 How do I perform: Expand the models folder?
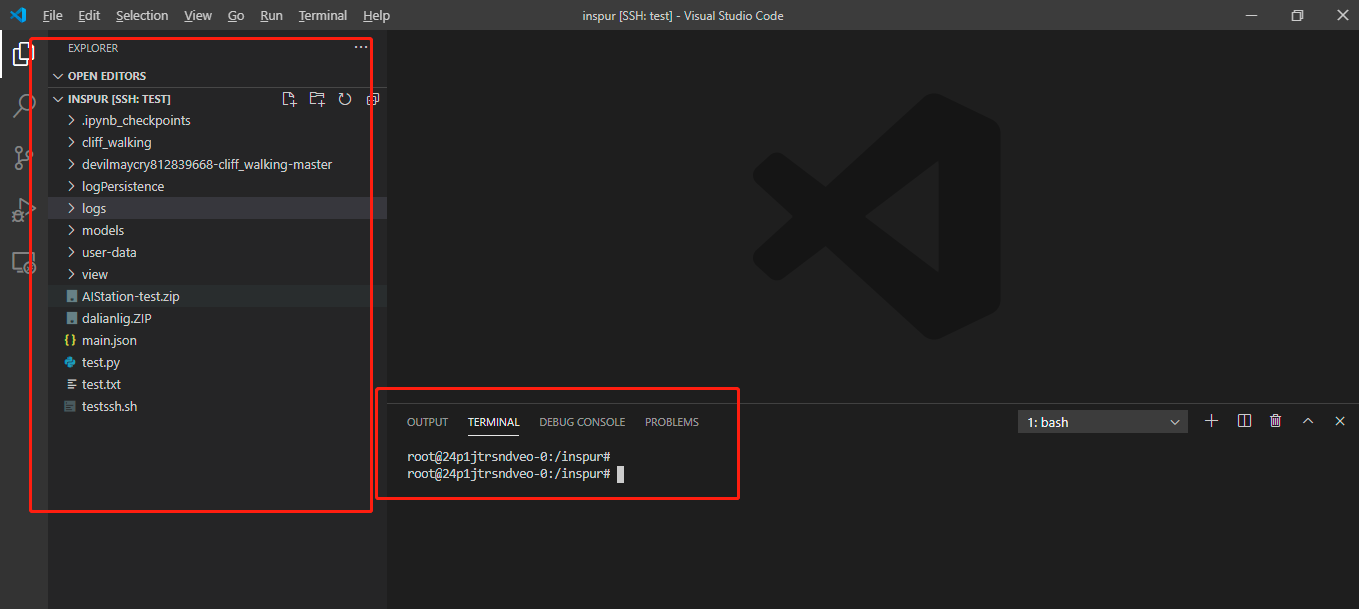pos(102,230)
